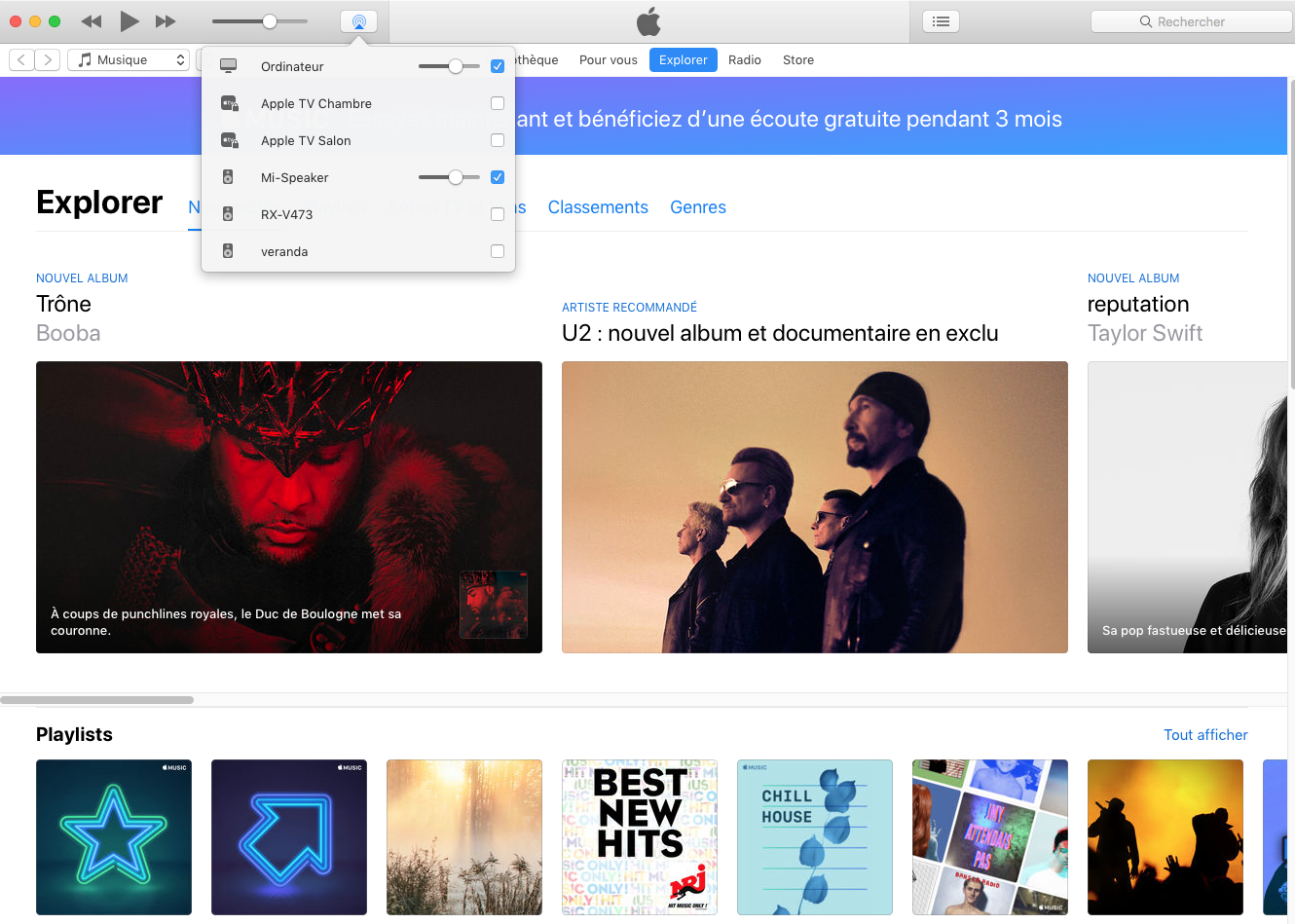Uncheck the Ordinateur output checkbox
This screenshot has width=1295, height=924.
pyautogui.click(x=498, y=66)
